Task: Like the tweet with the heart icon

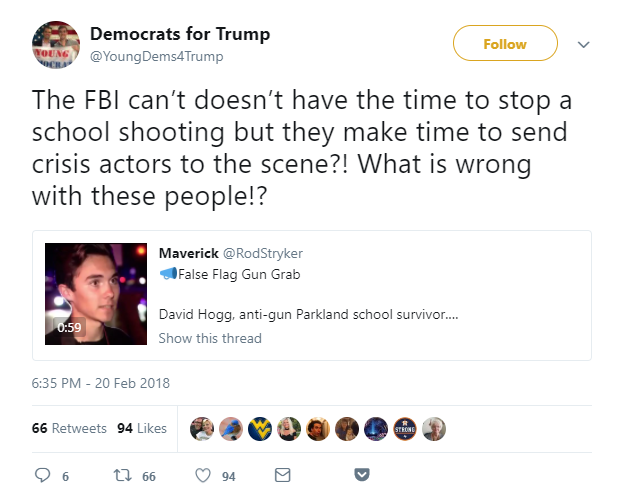Action: point(203,475)
